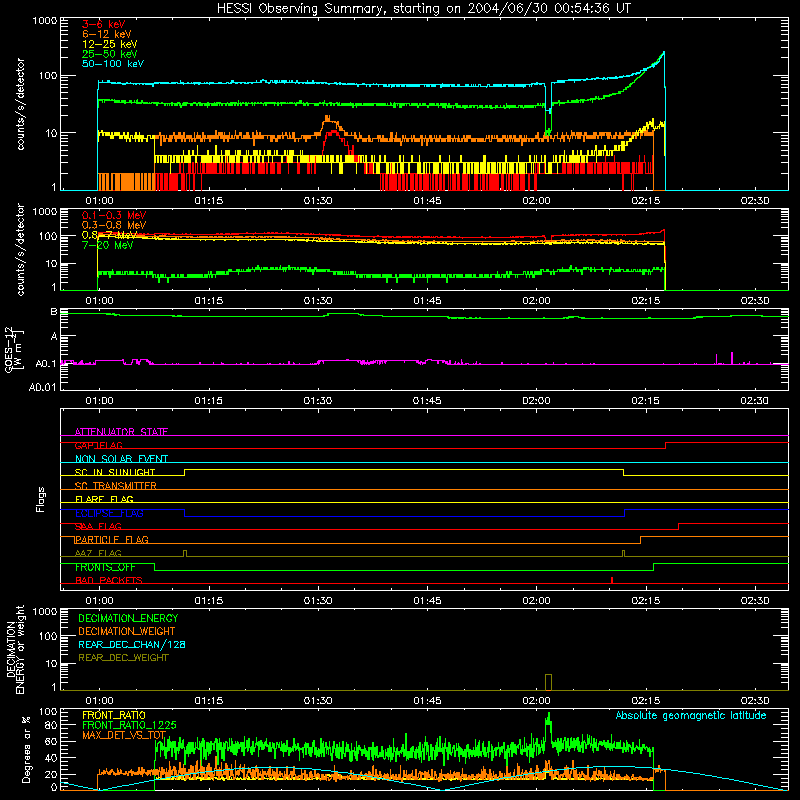Select the FRONTS_OFF flag label
The height and width of the screenshot is (800, 800).
[105, 567]
